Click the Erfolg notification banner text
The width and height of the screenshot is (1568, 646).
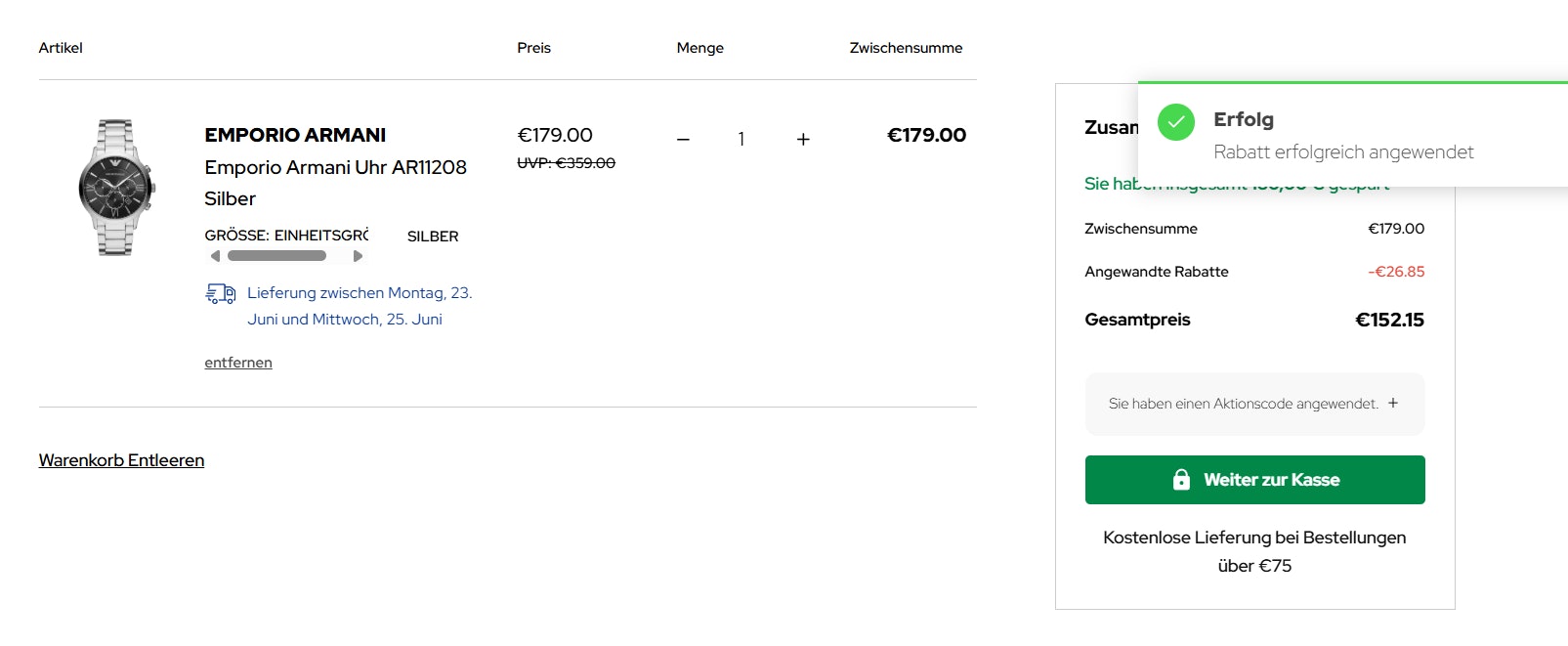tap(1243, 119)
